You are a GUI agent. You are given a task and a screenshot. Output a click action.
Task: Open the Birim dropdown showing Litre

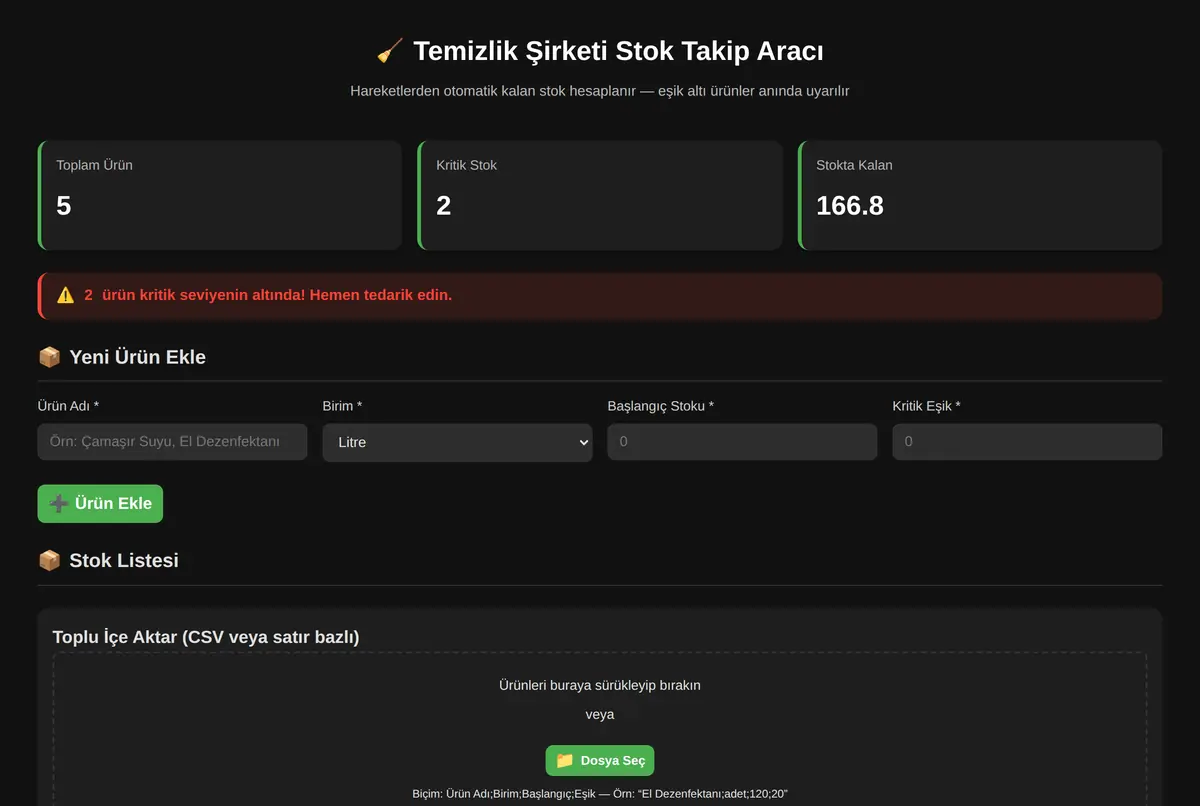coord(457,442)
